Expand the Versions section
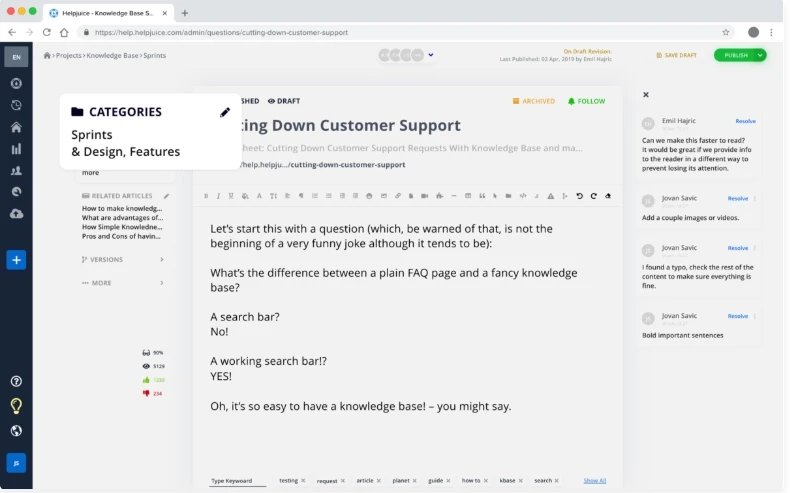The image size is (790, 493). point(123,259)
